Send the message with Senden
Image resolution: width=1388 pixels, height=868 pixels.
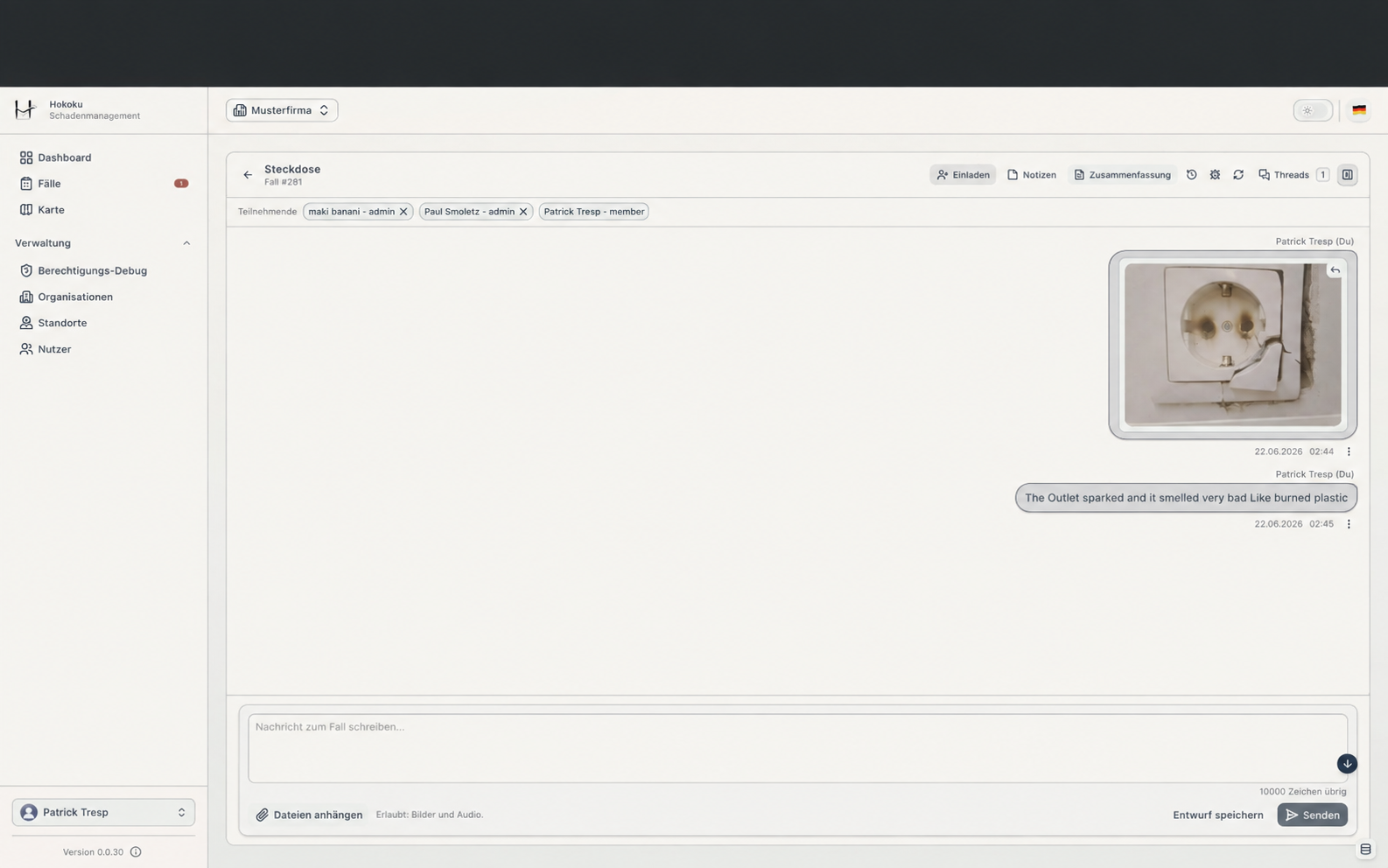coord(1312,815)
